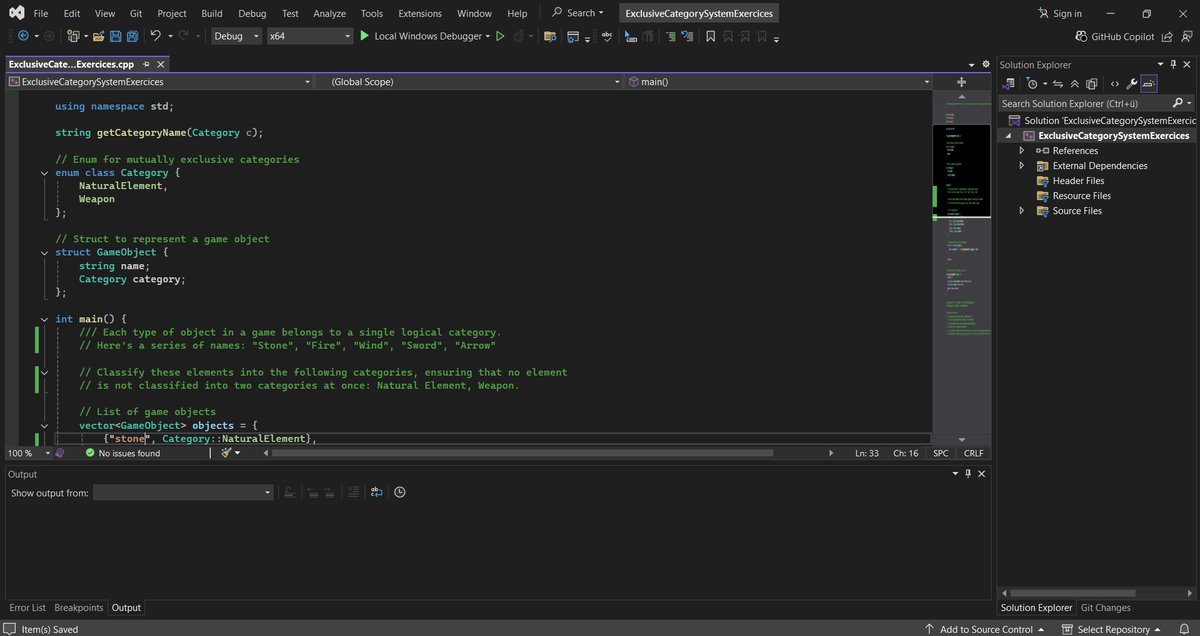Click Sign in at the top right
1200x636 pixels.
1060,13
